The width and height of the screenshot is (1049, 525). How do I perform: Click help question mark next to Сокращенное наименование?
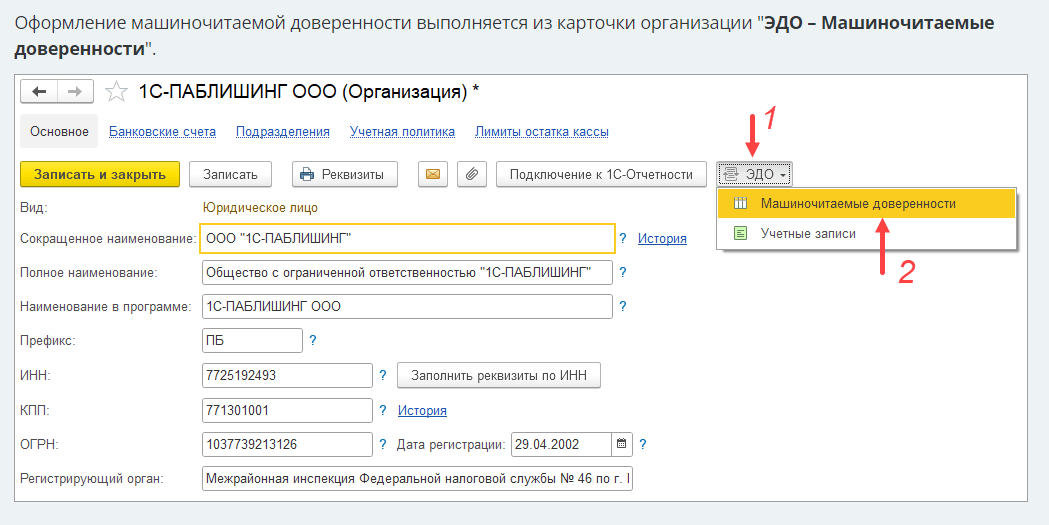point(623,239)
